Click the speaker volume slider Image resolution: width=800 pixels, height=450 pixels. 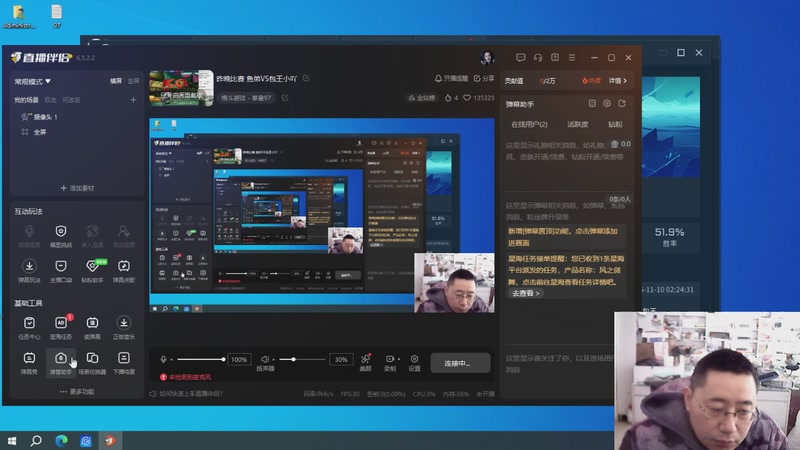tap(301, 359)
